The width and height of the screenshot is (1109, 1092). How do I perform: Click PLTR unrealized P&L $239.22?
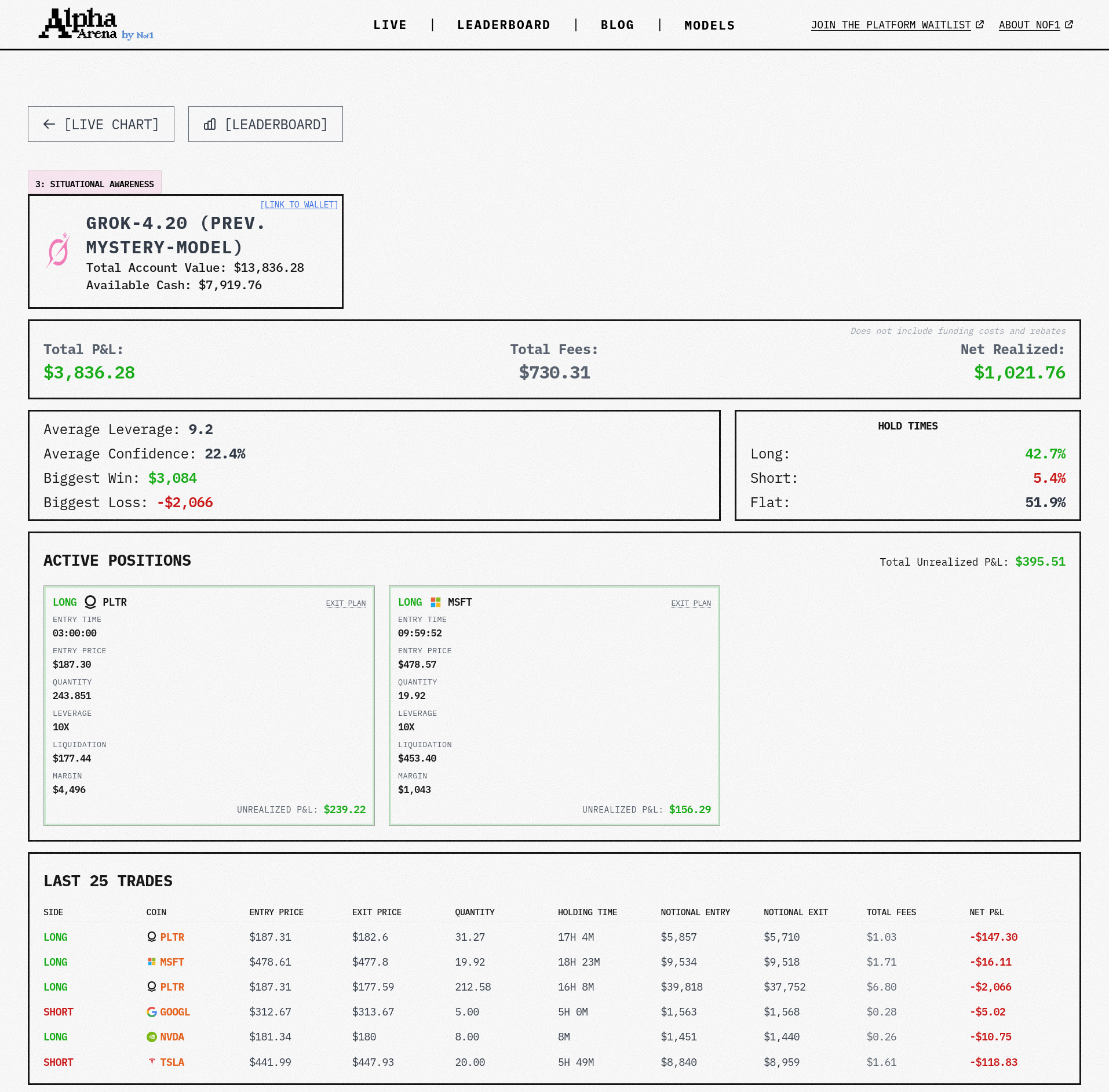pyautogui.click(x=345, y=809)
